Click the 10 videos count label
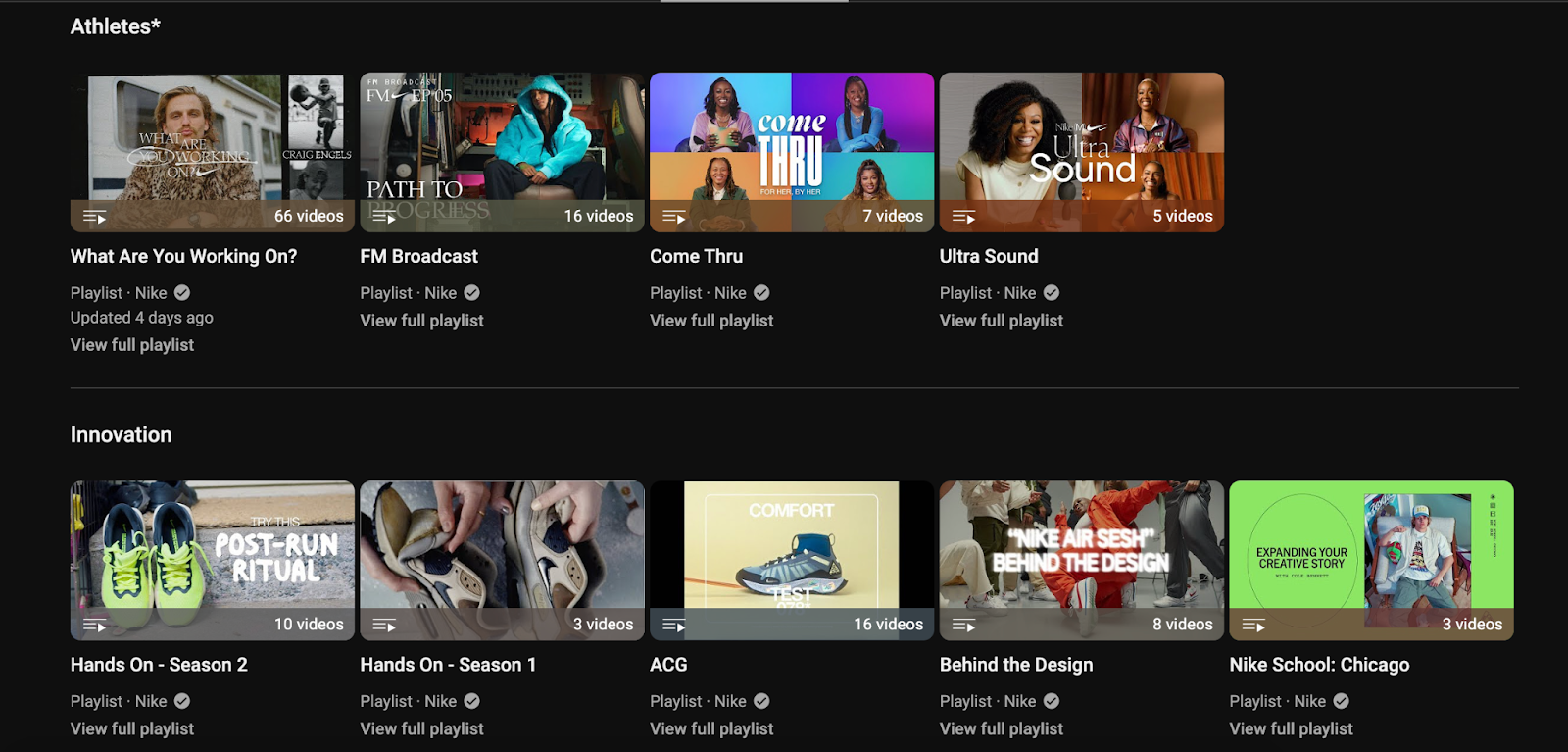1568x752 pixels. click(x=309, y=624)
